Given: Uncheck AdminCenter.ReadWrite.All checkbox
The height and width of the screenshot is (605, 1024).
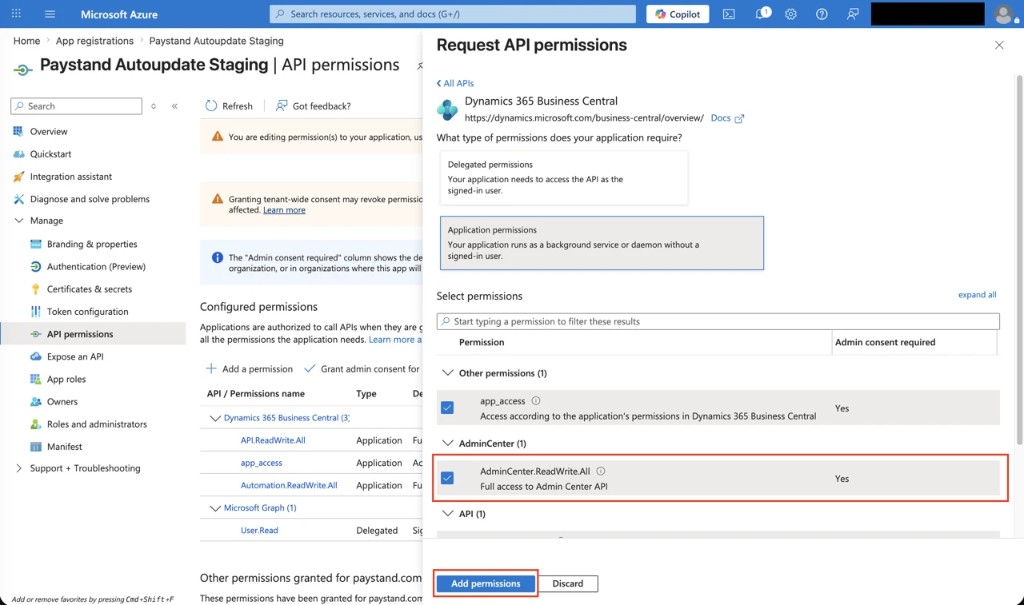Looking at the screenshot, I should coord(447,478).
